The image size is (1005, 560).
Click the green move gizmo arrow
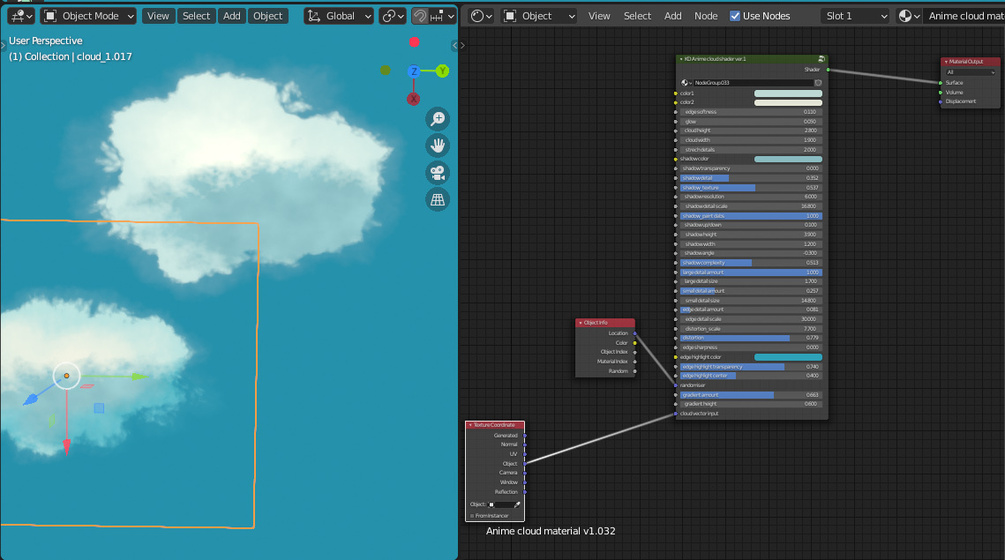click(140, 377)
